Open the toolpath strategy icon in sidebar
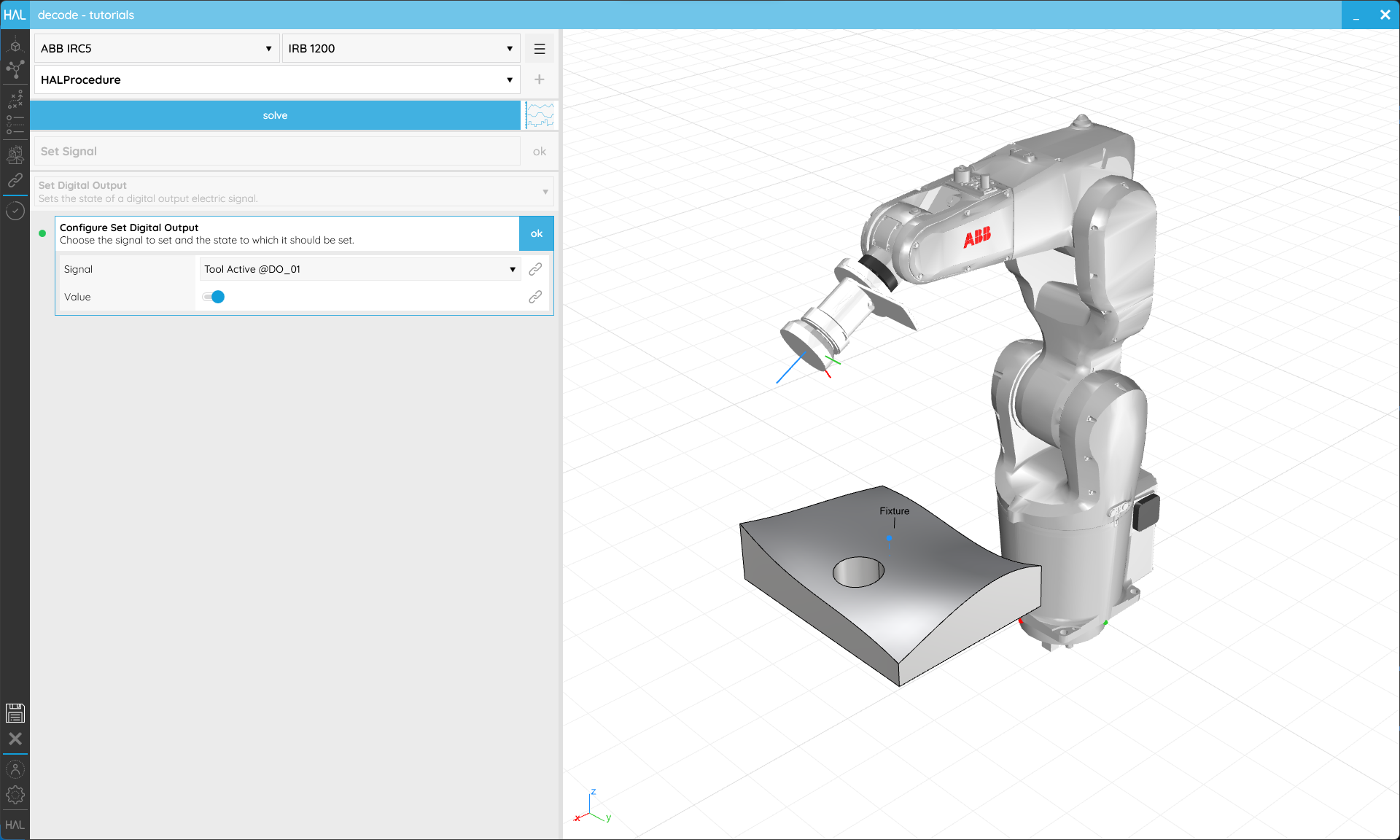Screen dimensions: 1400x840 pyautogui.click(x=15, y=98)
